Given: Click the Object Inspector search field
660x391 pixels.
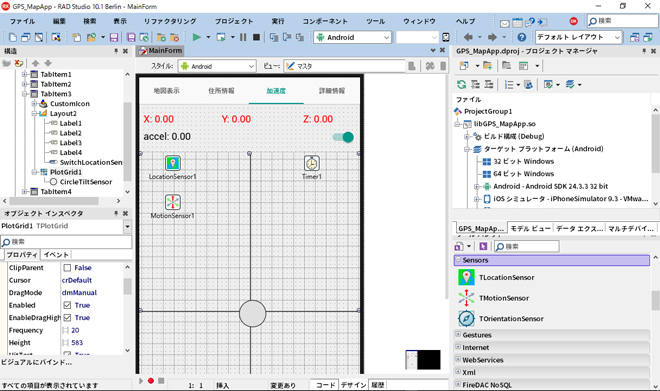Looking at the screenshot, I should pos(66,242).
